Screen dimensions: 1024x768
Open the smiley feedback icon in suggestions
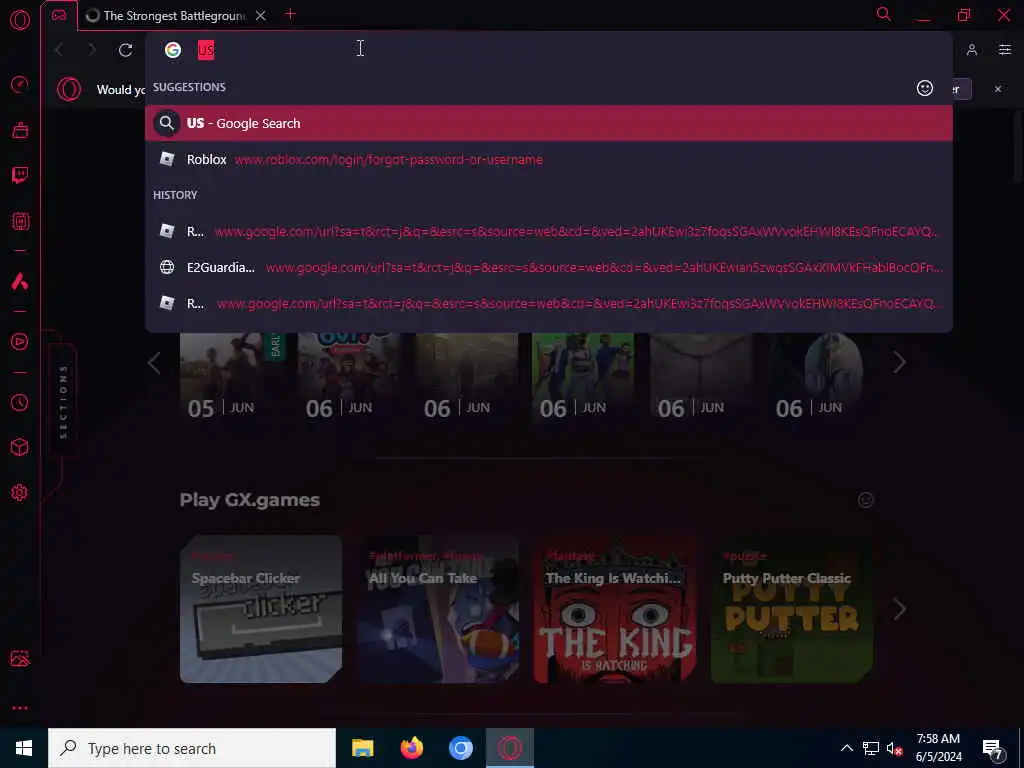point(925,88)
